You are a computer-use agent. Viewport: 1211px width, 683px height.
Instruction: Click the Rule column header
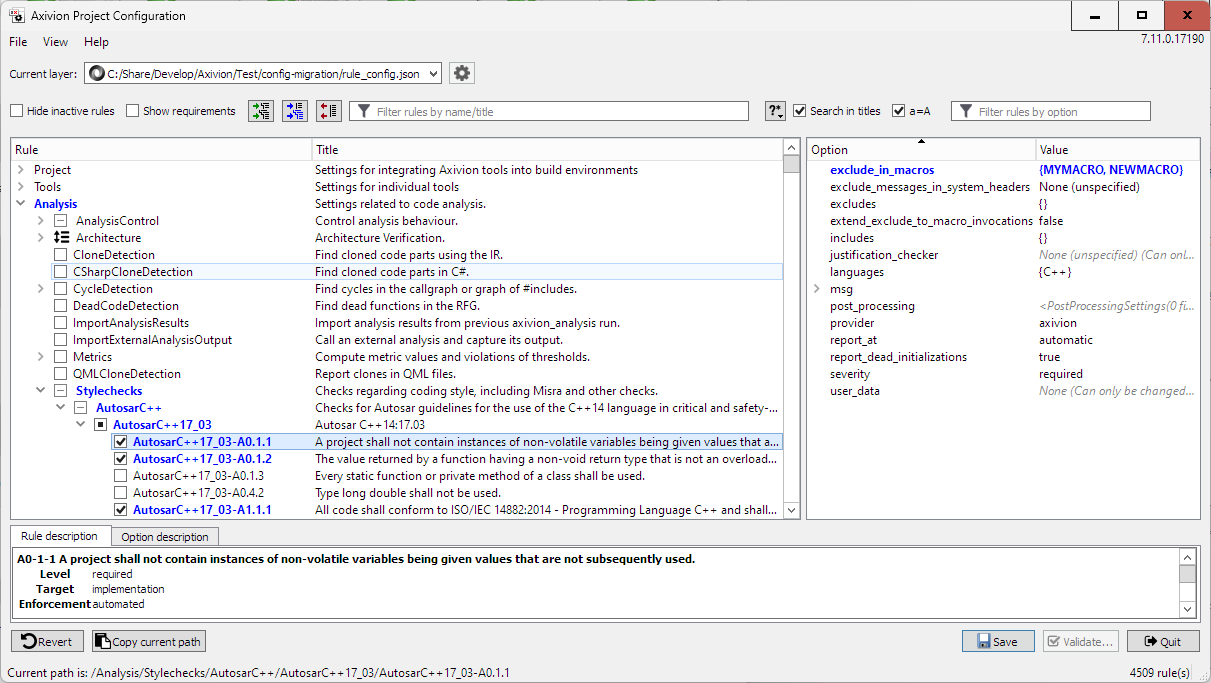[x=161, y=149]
